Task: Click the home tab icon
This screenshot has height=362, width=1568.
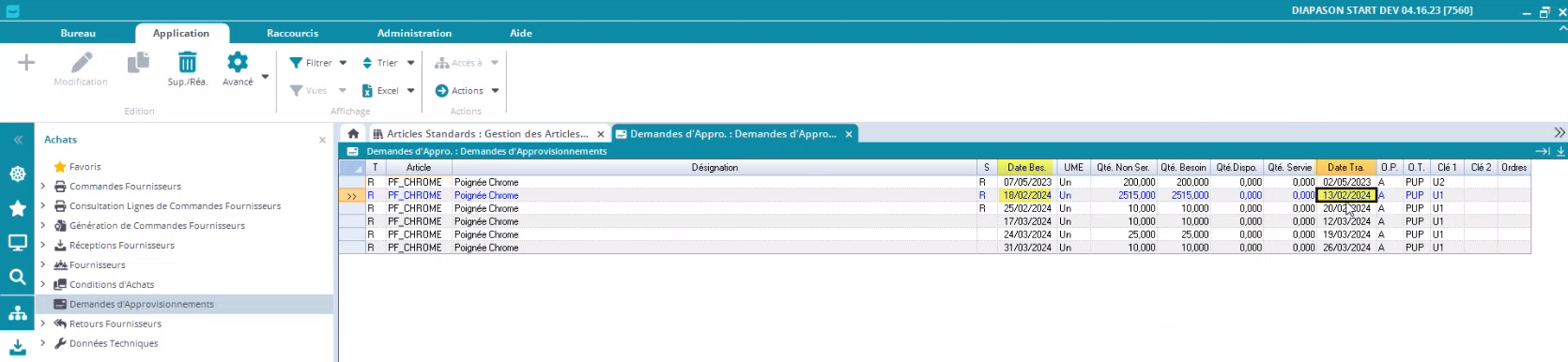Action: [x=353, y=134]
